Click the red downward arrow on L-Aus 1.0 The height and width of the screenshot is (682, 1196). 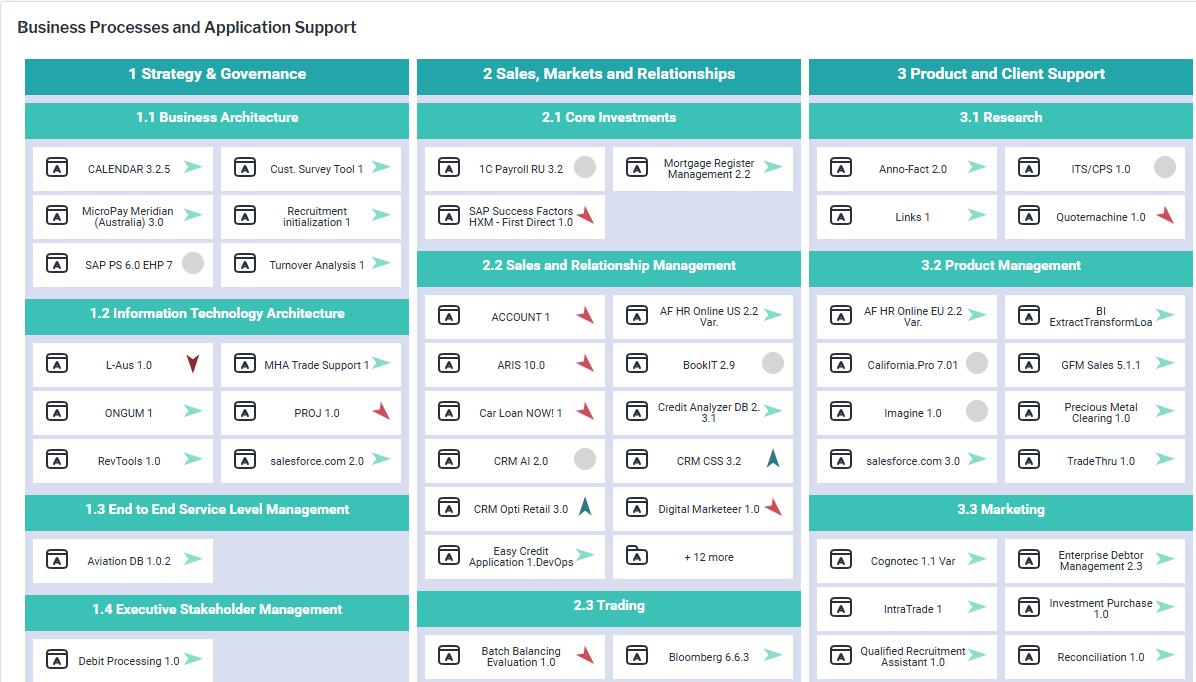192,364
